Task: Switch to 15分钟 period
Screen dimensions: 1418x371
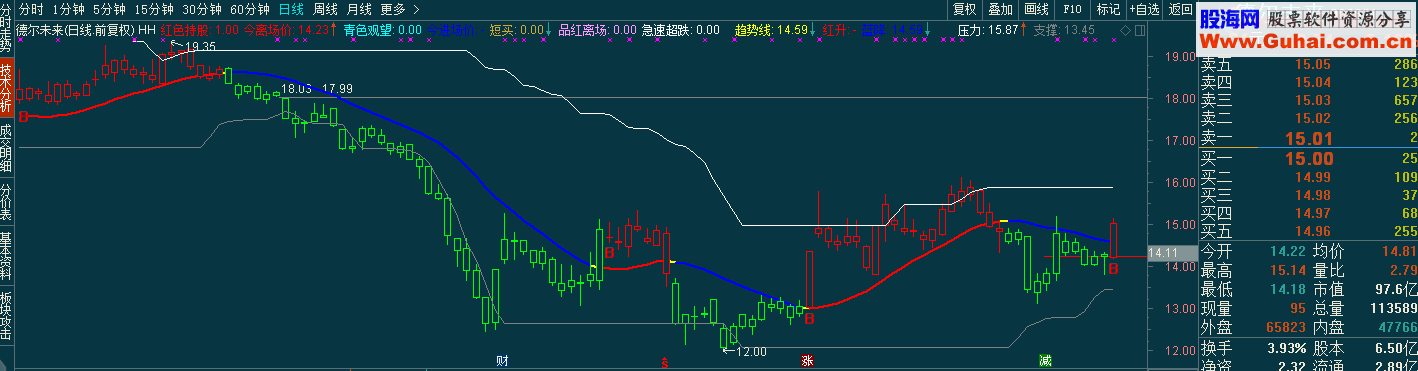Action: pos(153,9)
